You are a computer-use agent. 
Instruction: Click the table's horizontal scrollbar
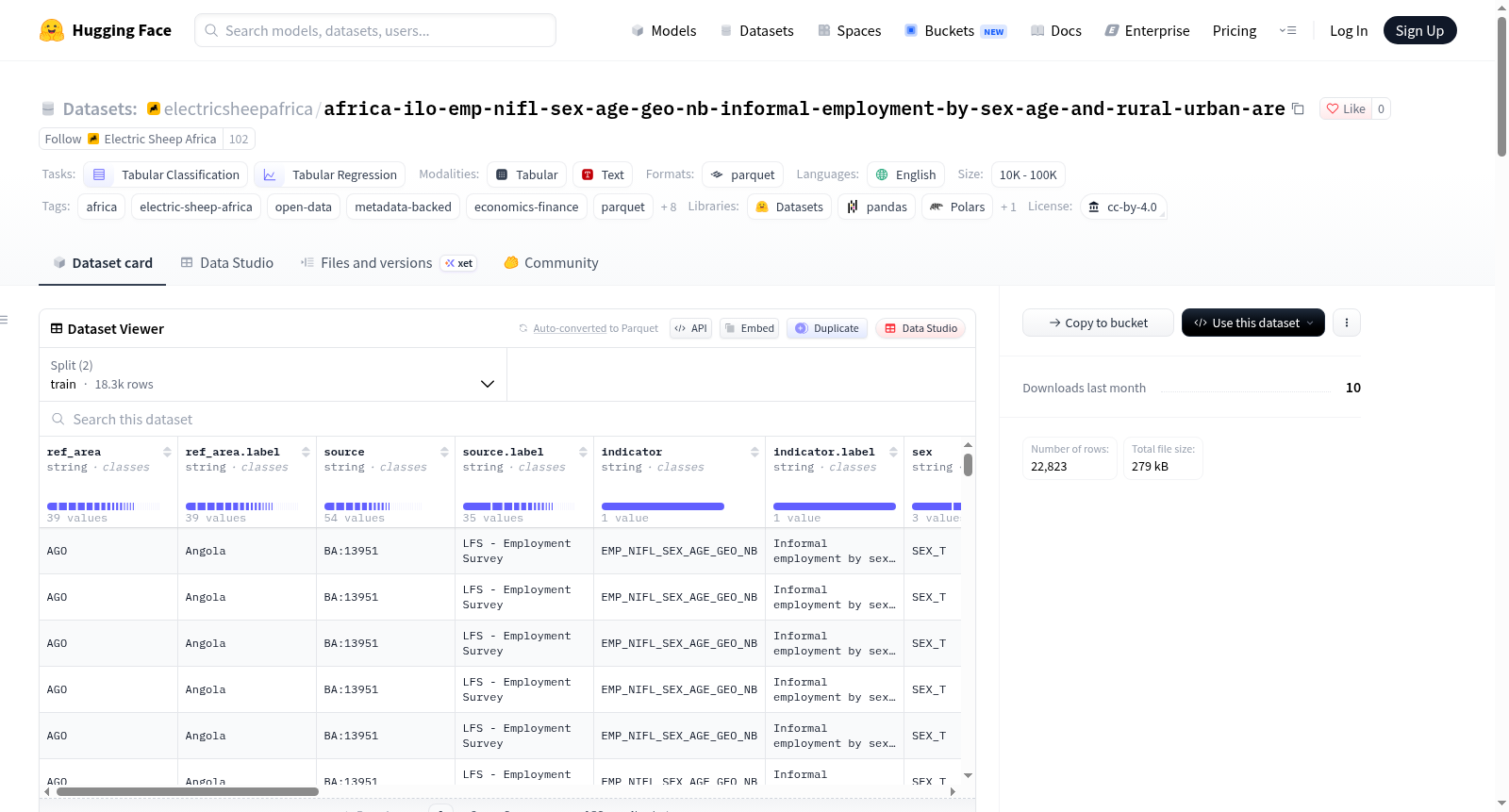pyautogui.click(x=188, y=791)
